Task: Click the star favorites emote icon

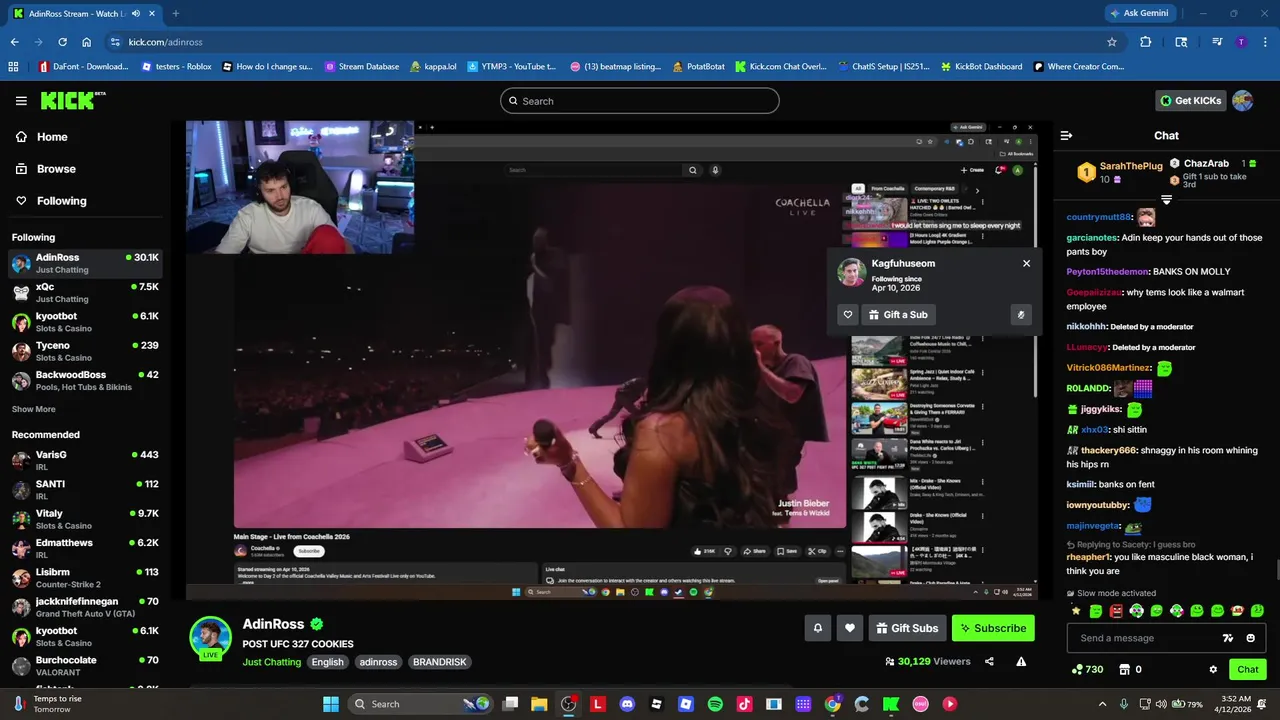Action: [x=1076, y=610]
